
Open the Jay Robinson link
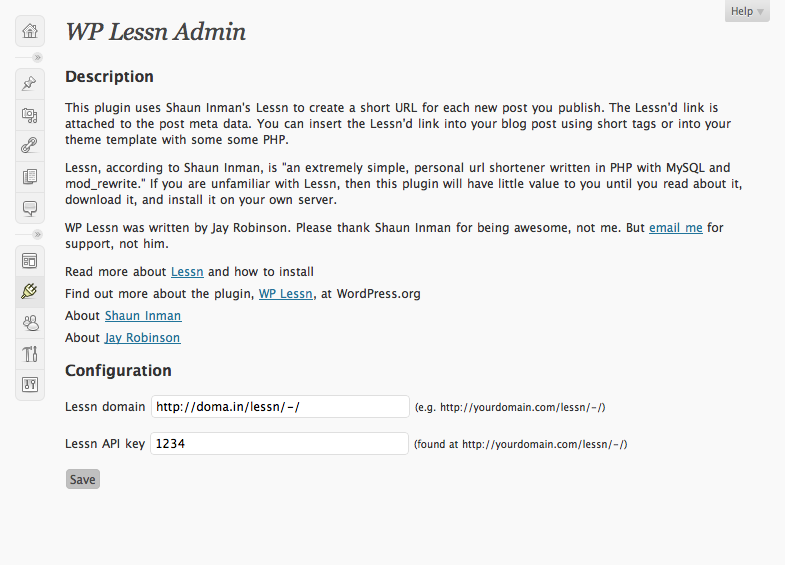(x=143, y=338)
